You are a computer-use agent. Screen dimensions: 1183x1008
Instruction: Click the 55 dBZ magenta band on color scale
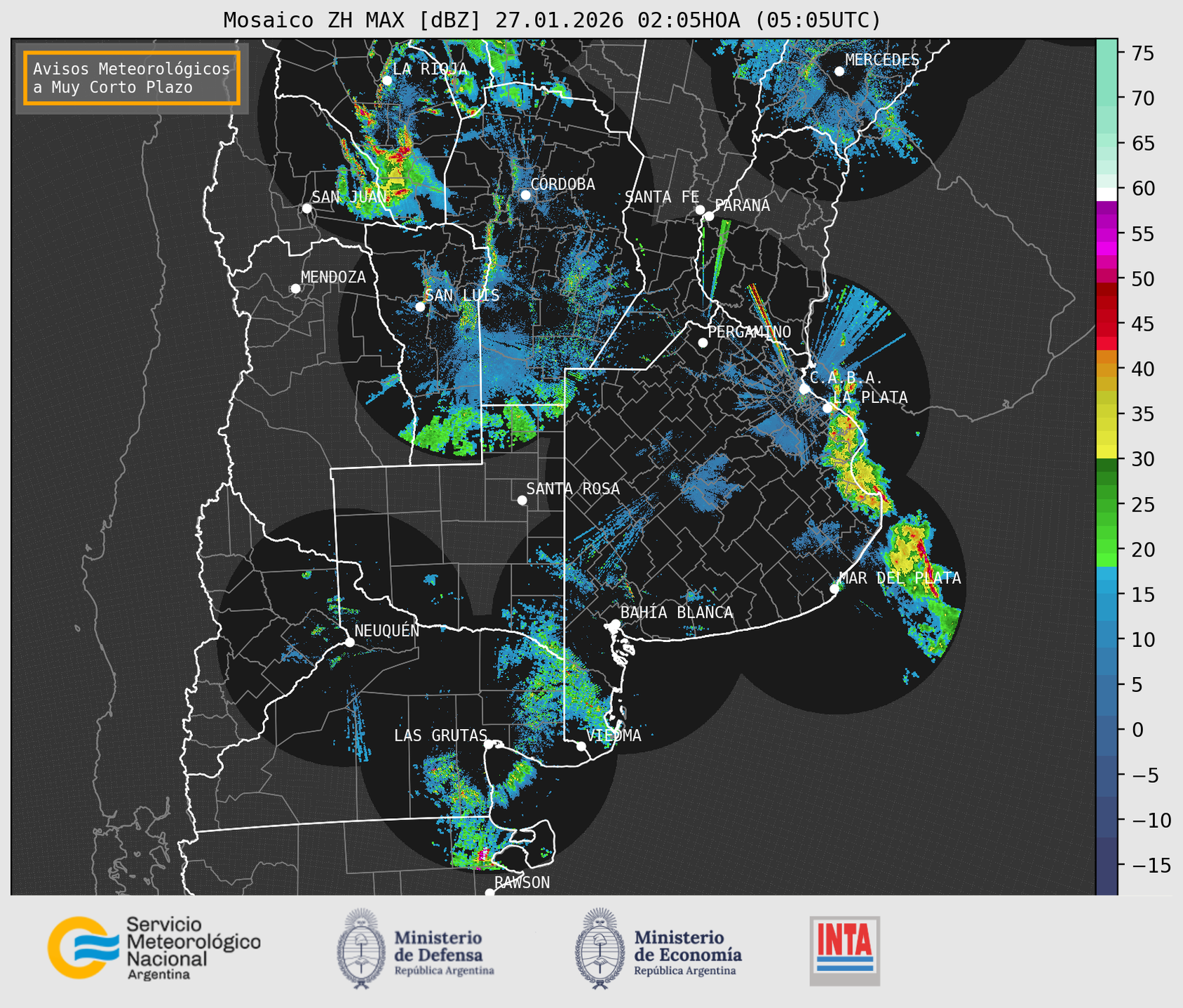1107,233
